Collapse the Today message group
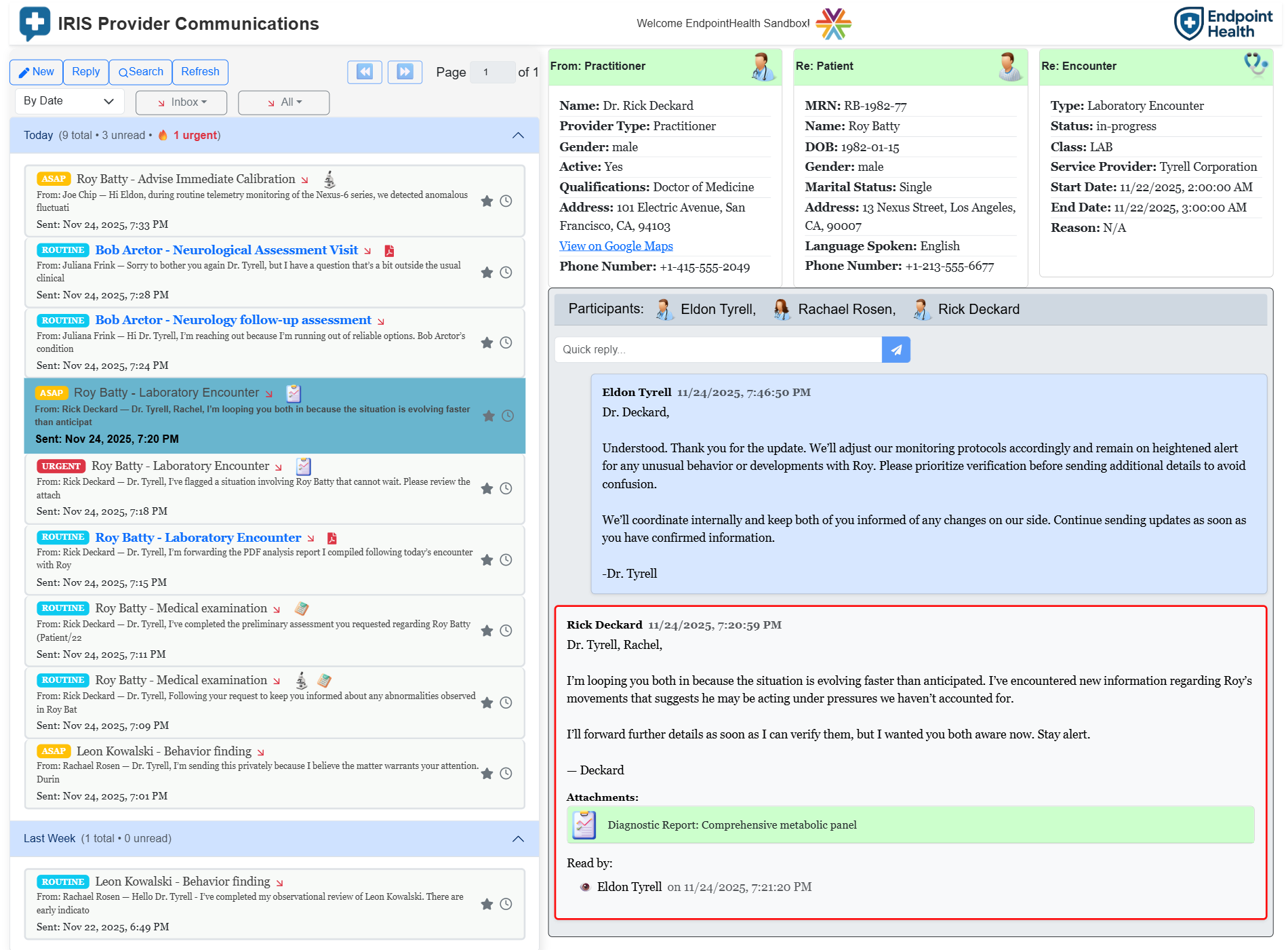Image resolution: width=1288 pixels, height=950 pixels. tap(518, 136)
